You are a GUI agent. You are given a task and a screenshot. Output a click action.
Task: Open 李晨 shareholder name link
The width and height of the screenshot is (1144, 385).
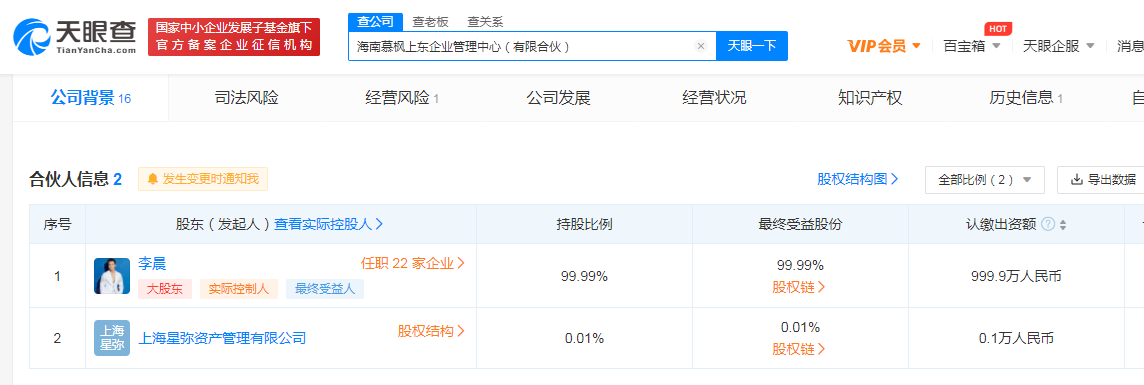pyautogui.click(x=152, y=263)
